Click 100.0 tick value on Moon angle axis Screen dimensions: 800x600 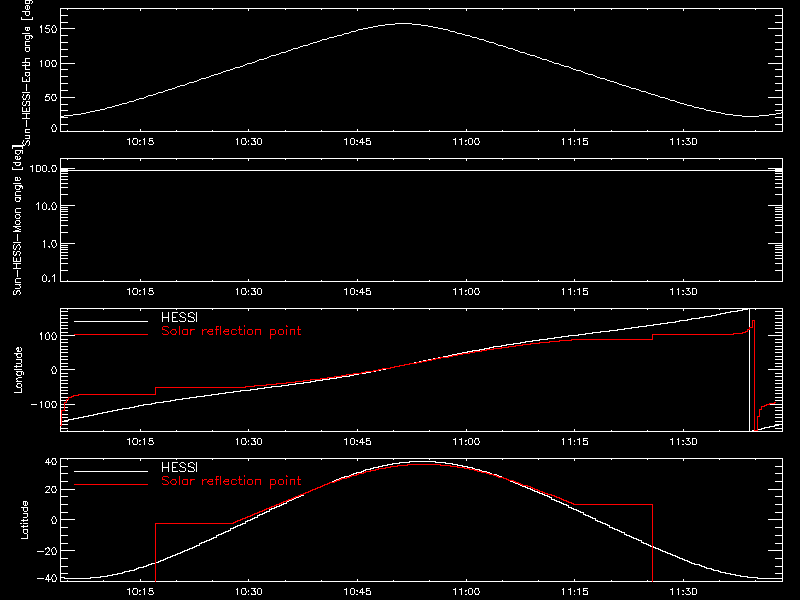tap(43, 168)
